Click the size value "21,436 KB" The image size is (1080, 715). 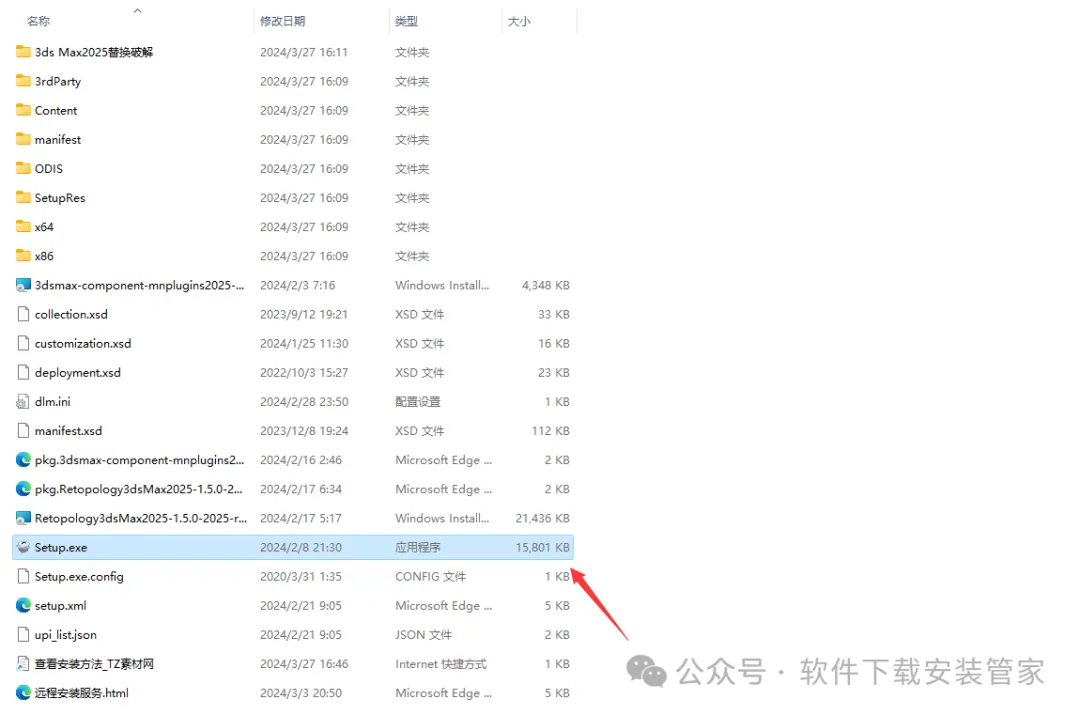pyautogui.click(x=542, y=518)
